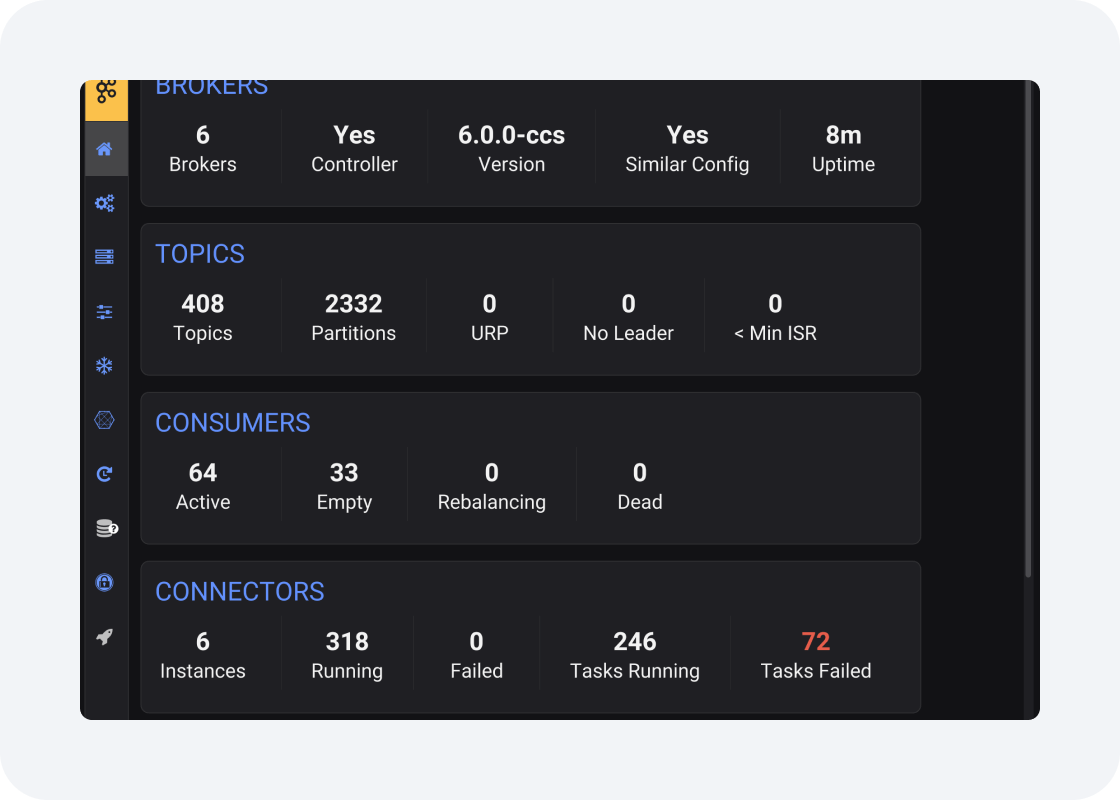
Task: Select the 64 Active consumers stat
Action: coord(203,486)
